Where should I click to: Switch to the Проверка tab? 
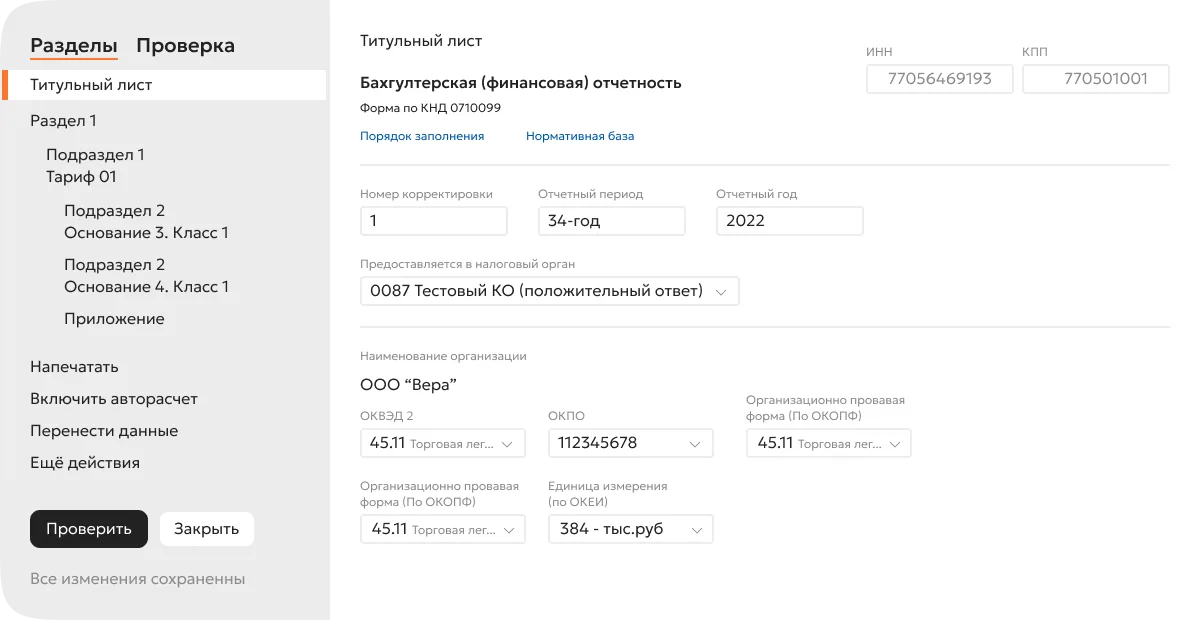pyautogui.click(x=185, y=46)
